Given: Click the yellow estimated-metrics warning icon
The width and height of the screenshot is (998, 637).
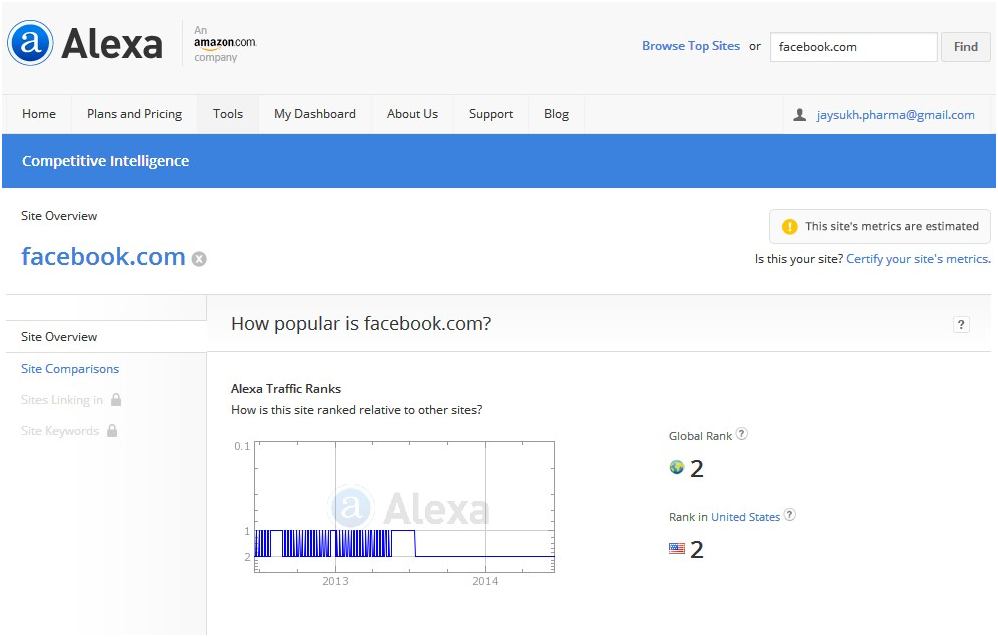Looking at the screenshot, I should tap(789, 227).
